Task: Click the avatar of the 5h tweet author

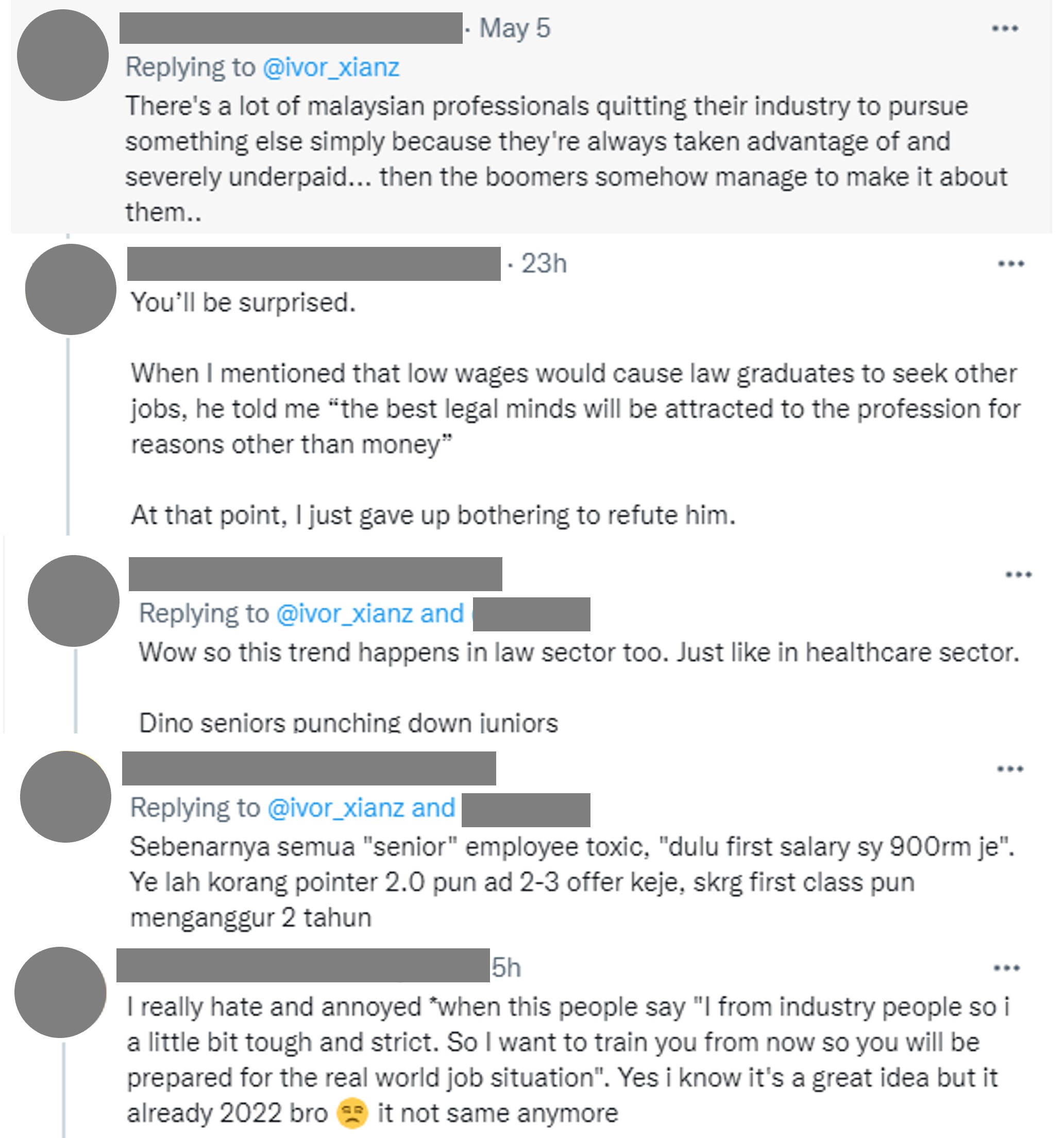Action: click(x=60, y=993)
